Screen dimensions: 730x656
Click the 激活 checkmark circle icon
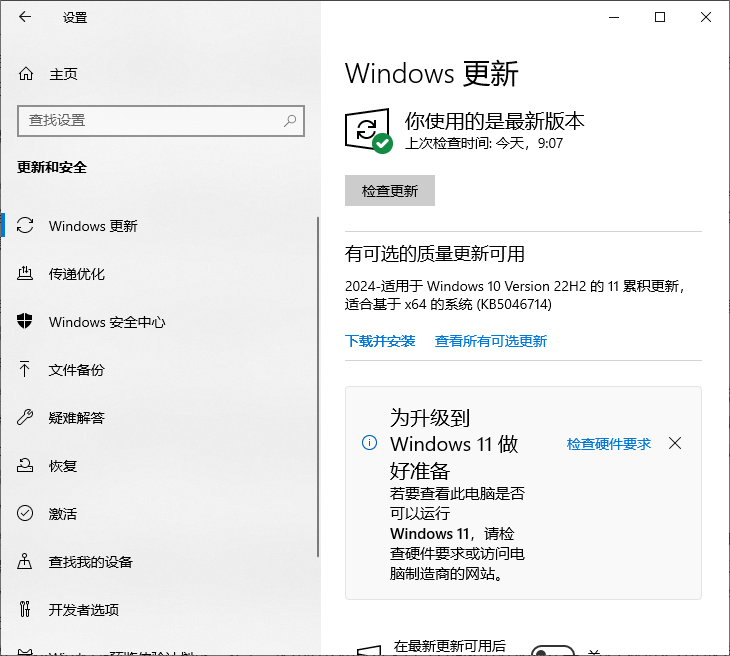coord(25,513)
